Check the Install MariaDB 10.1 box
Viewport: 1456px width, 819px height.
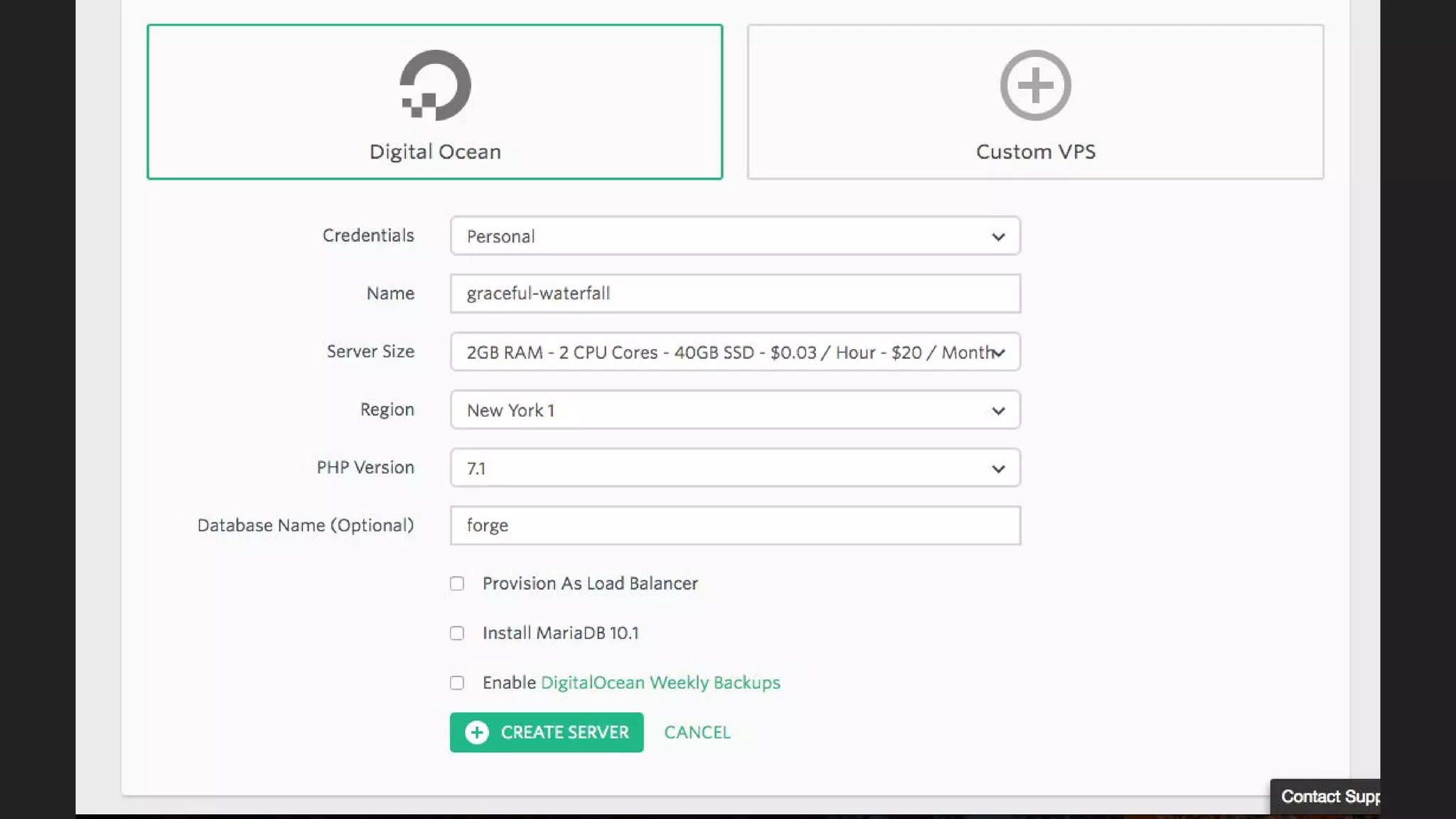coord(457,633)
